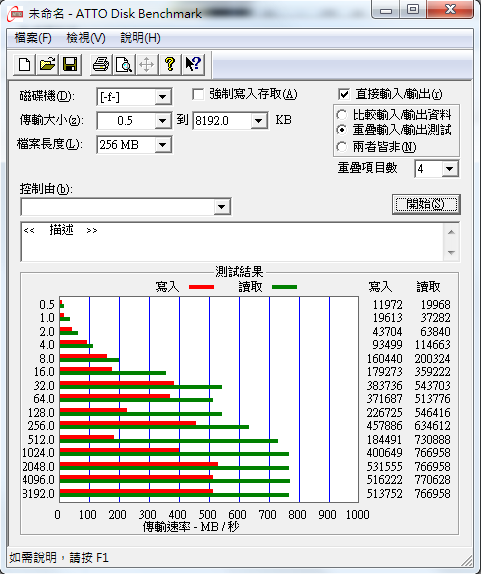Image resolution: width=481 pixels, height=574 pixels.
Task: Open the 檢視(V) menu
Action: tap(86, 38)
